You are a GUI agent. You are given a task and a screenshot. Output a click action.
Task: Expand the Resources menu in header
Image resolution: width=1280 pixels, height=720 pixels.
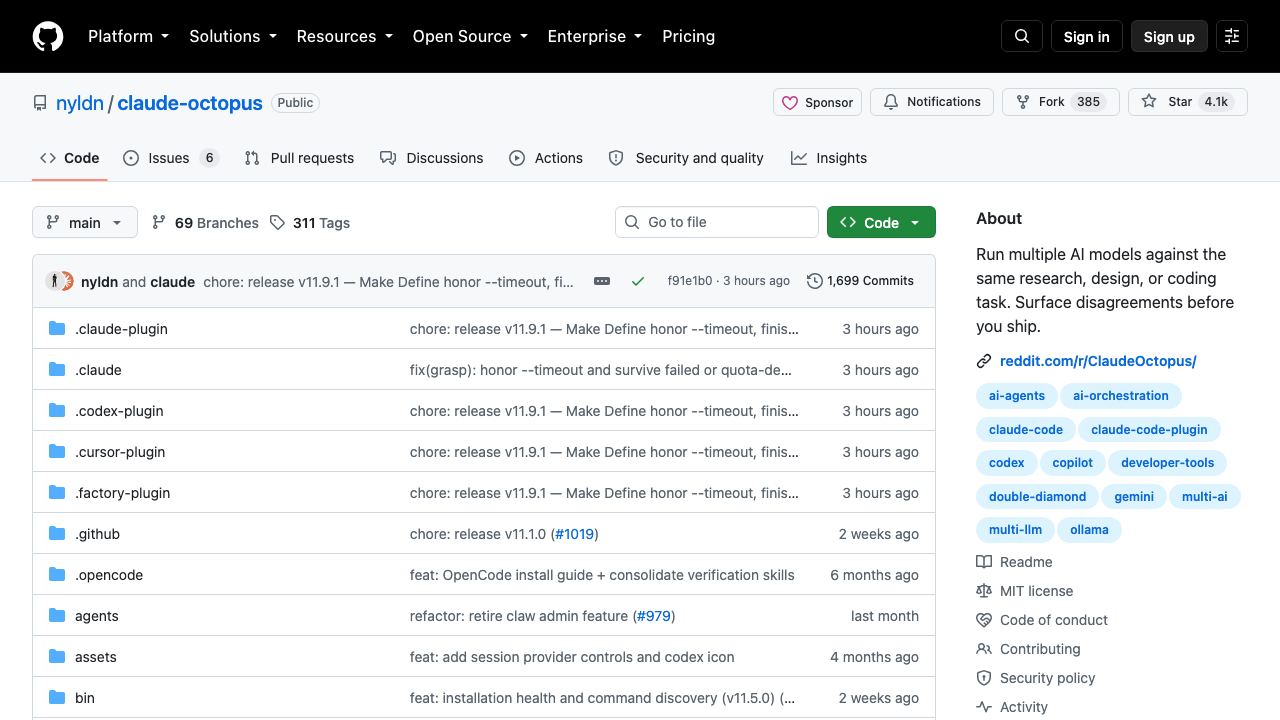[x=344, y=36]
